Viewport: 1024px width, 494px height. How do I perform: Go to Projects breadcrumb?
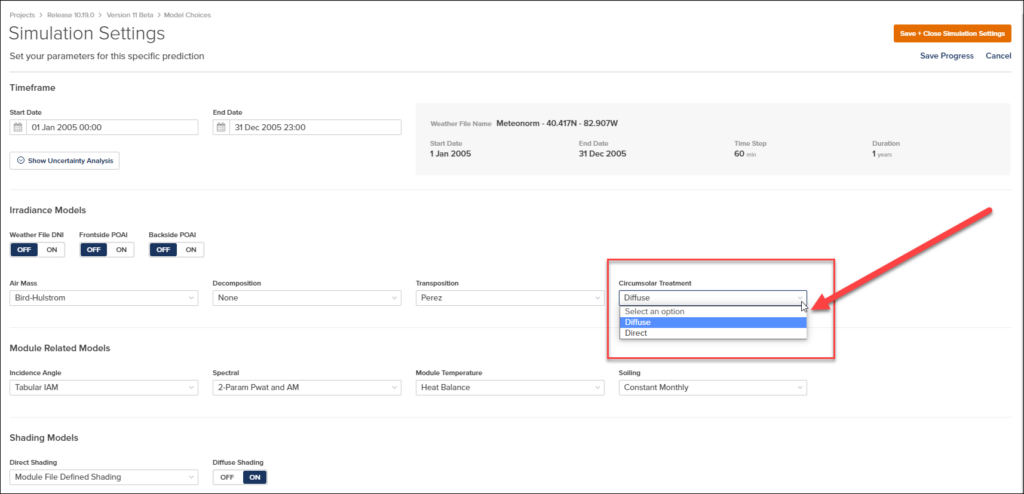pos(22,14)
